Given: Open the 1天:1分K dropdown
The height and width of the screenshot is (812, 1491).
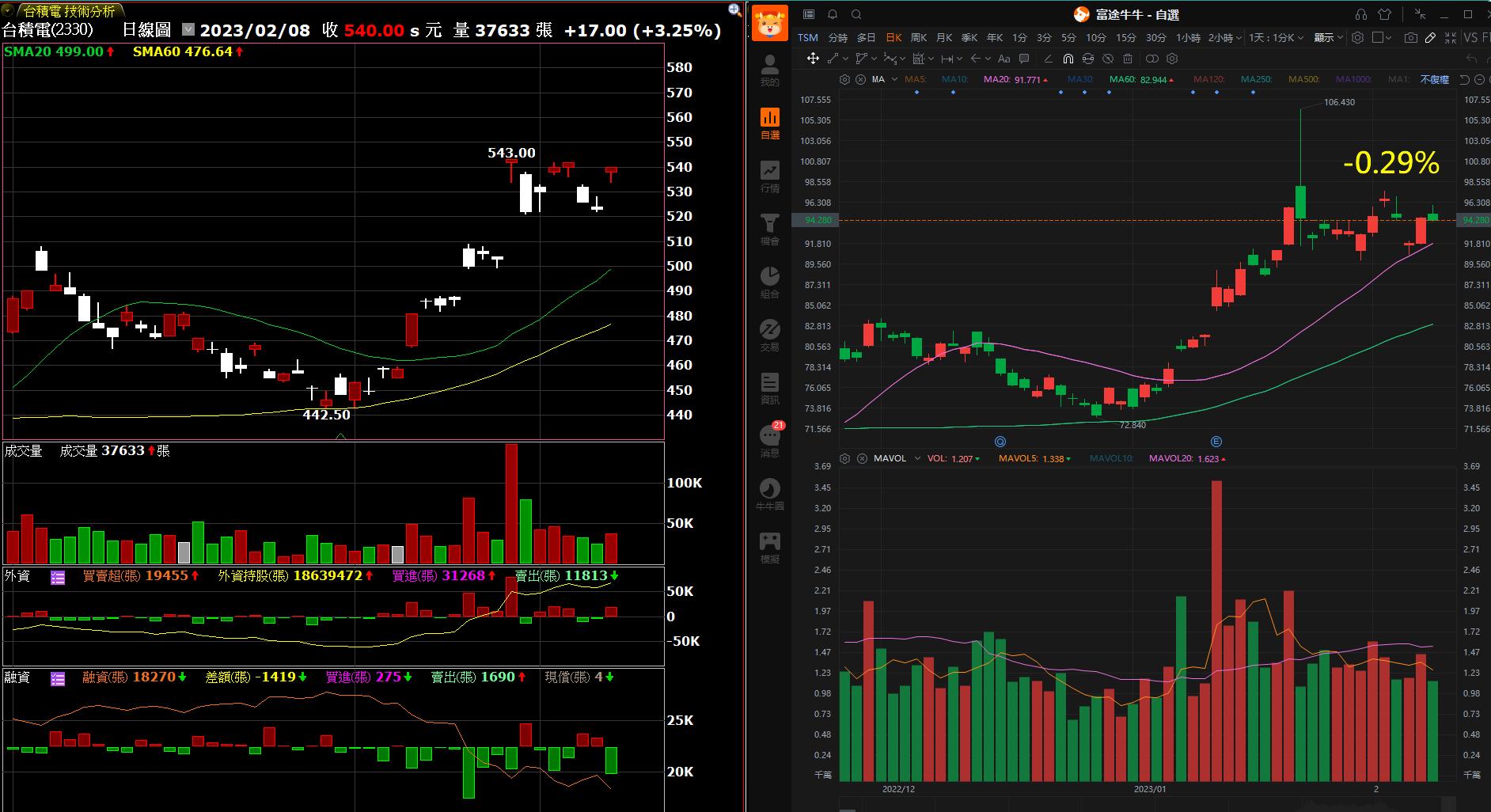Looking at the screenshot, I should 1276,37.
